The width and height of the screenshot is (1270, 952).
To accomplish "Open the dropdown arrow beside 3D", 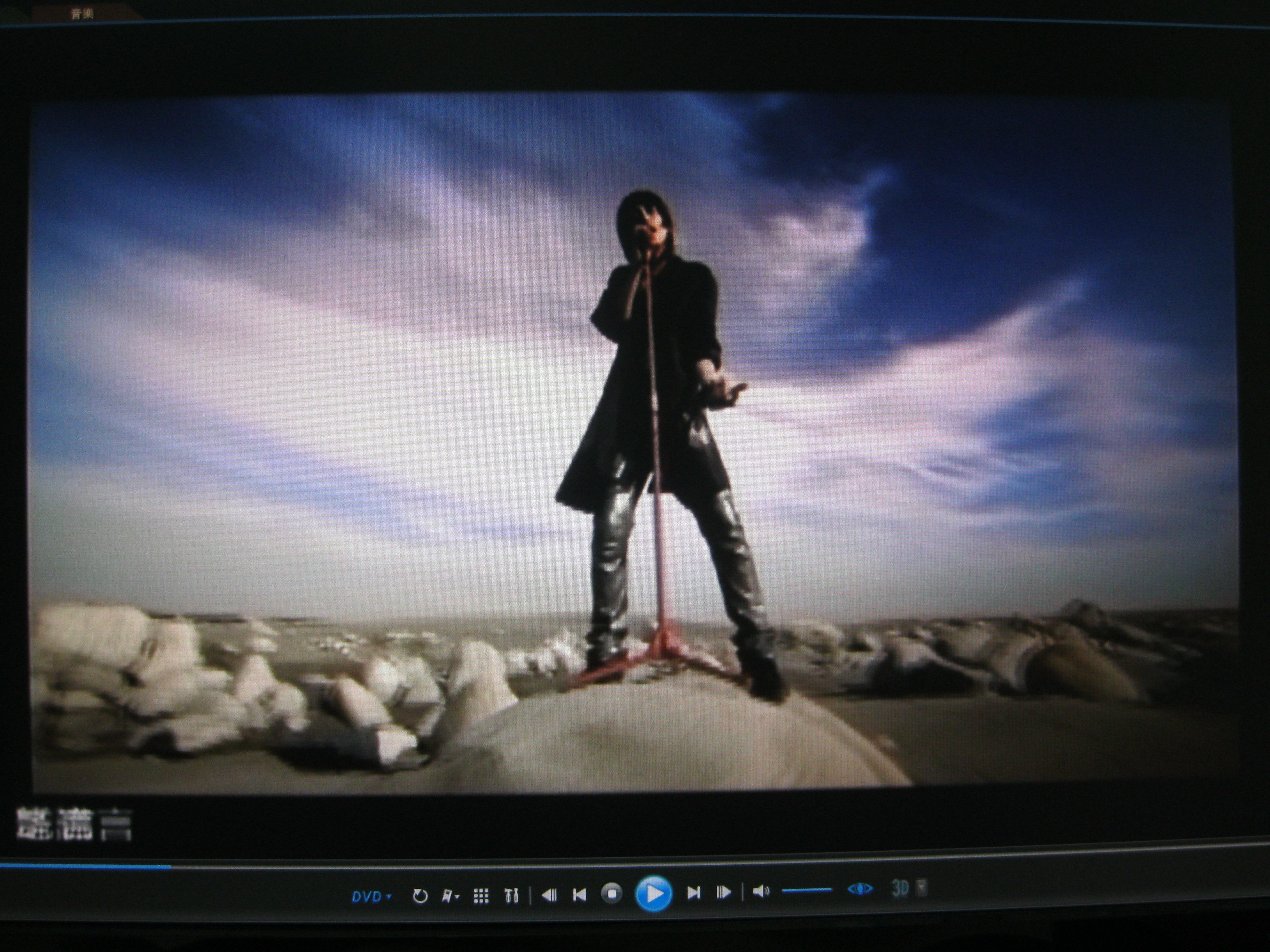I will click(922, 888).
